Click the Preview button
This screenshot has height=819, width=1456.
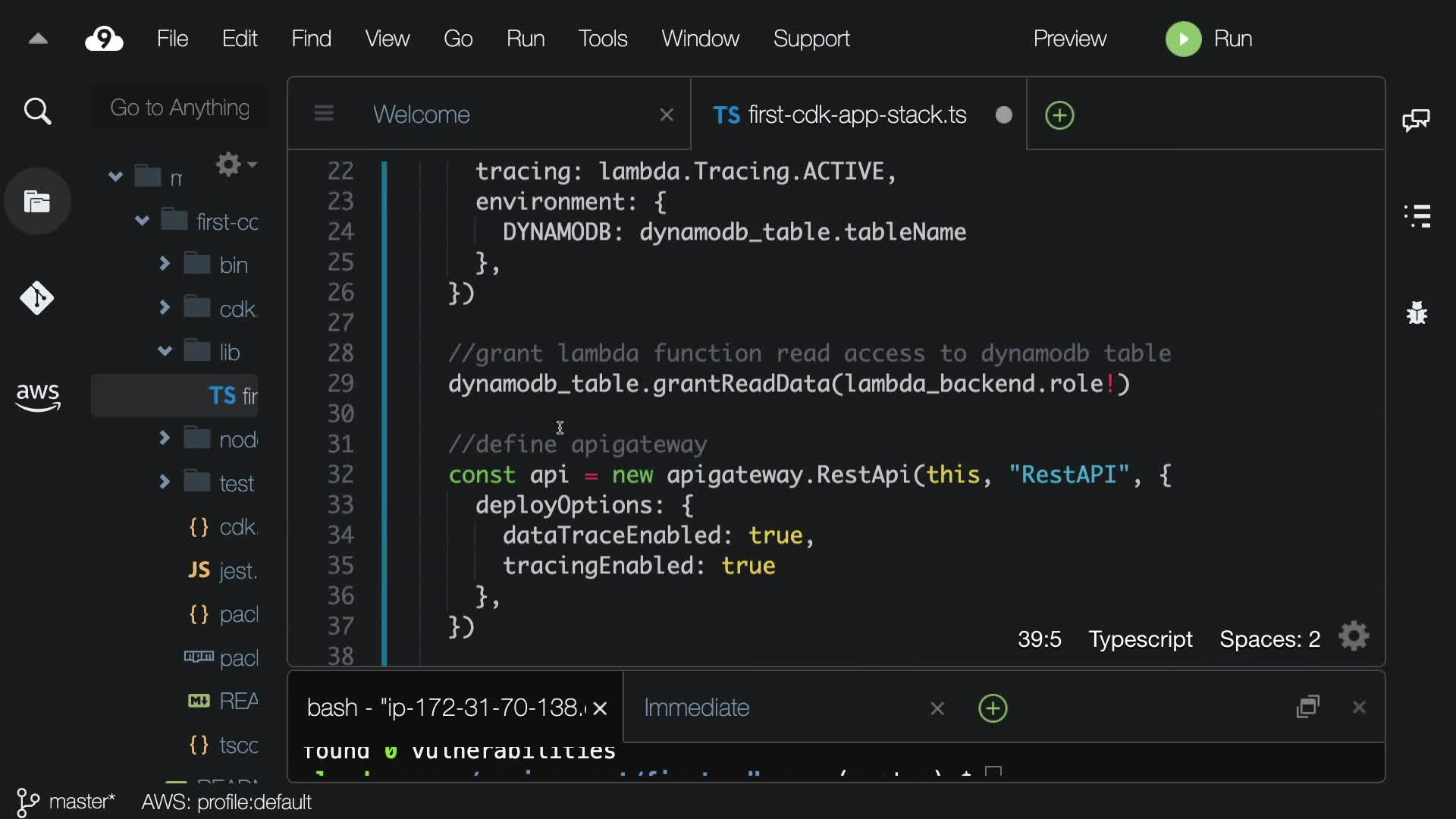point(1069,39)
